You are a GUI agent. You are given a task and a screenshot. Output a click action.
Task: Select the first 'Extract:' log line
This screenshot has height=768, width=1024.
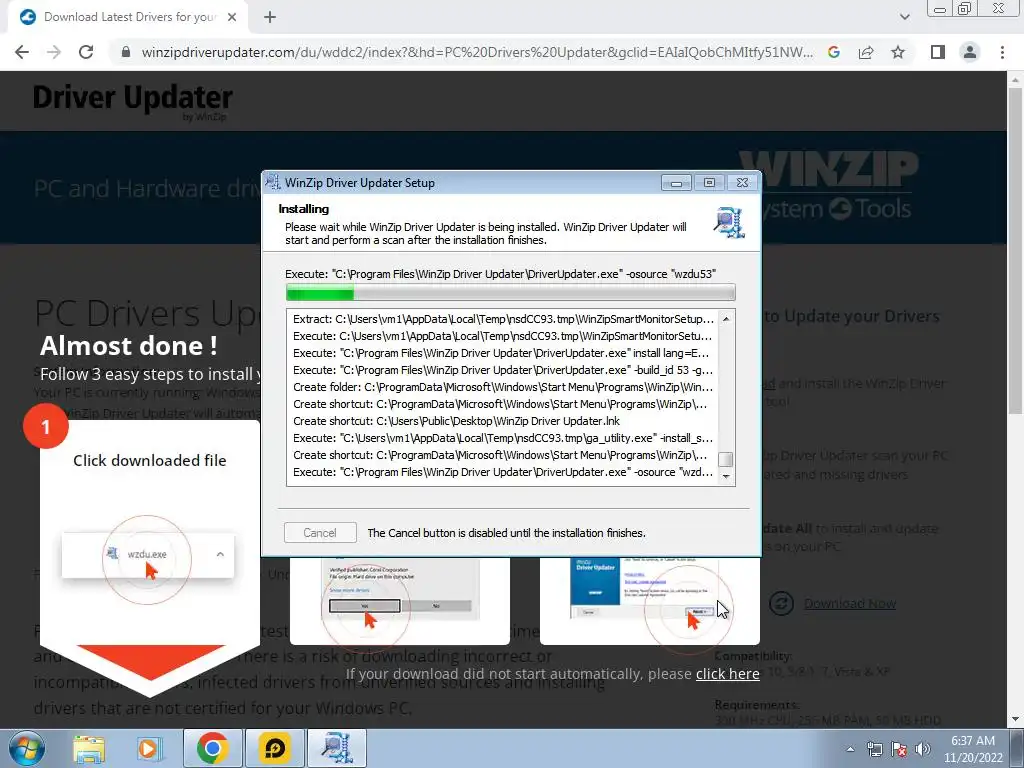[503, 319]
